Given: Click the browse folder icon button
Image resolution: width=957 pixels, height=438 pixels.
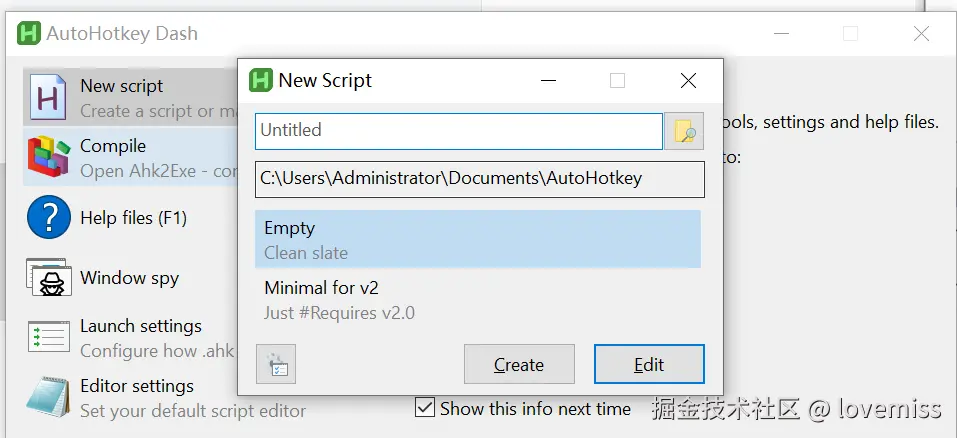Looking at the screenshot, I should pyautogui.click(x=684, y=131).
